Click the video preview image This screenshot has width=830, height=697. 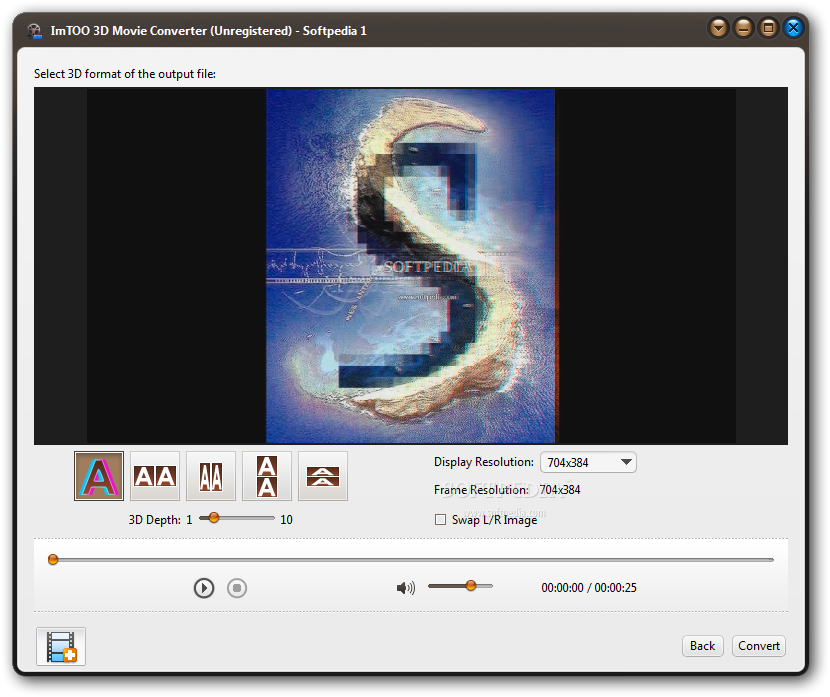tap(411, 266)
